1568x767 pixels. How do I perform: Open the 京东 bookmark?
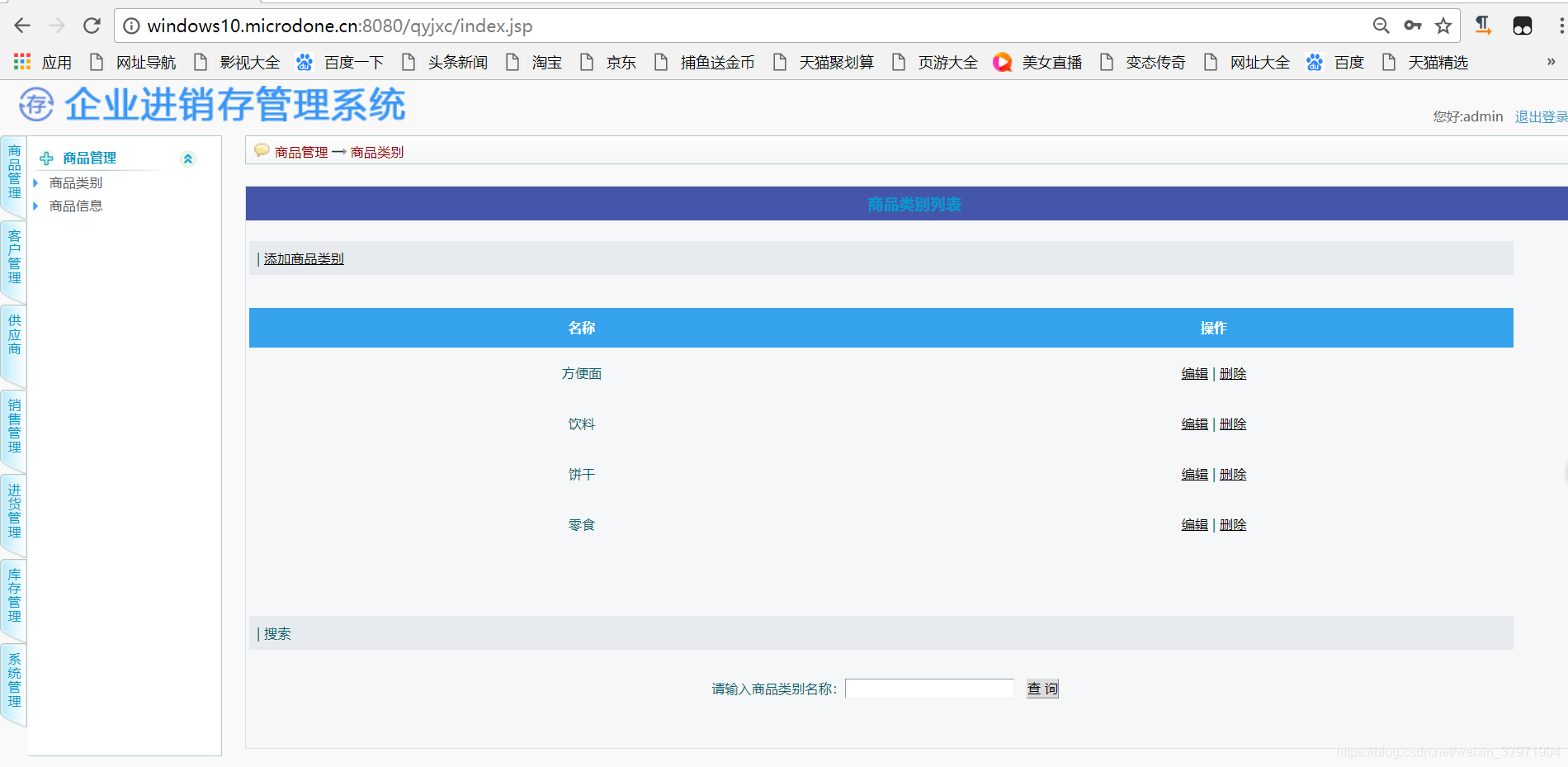[x=608, y=62]
